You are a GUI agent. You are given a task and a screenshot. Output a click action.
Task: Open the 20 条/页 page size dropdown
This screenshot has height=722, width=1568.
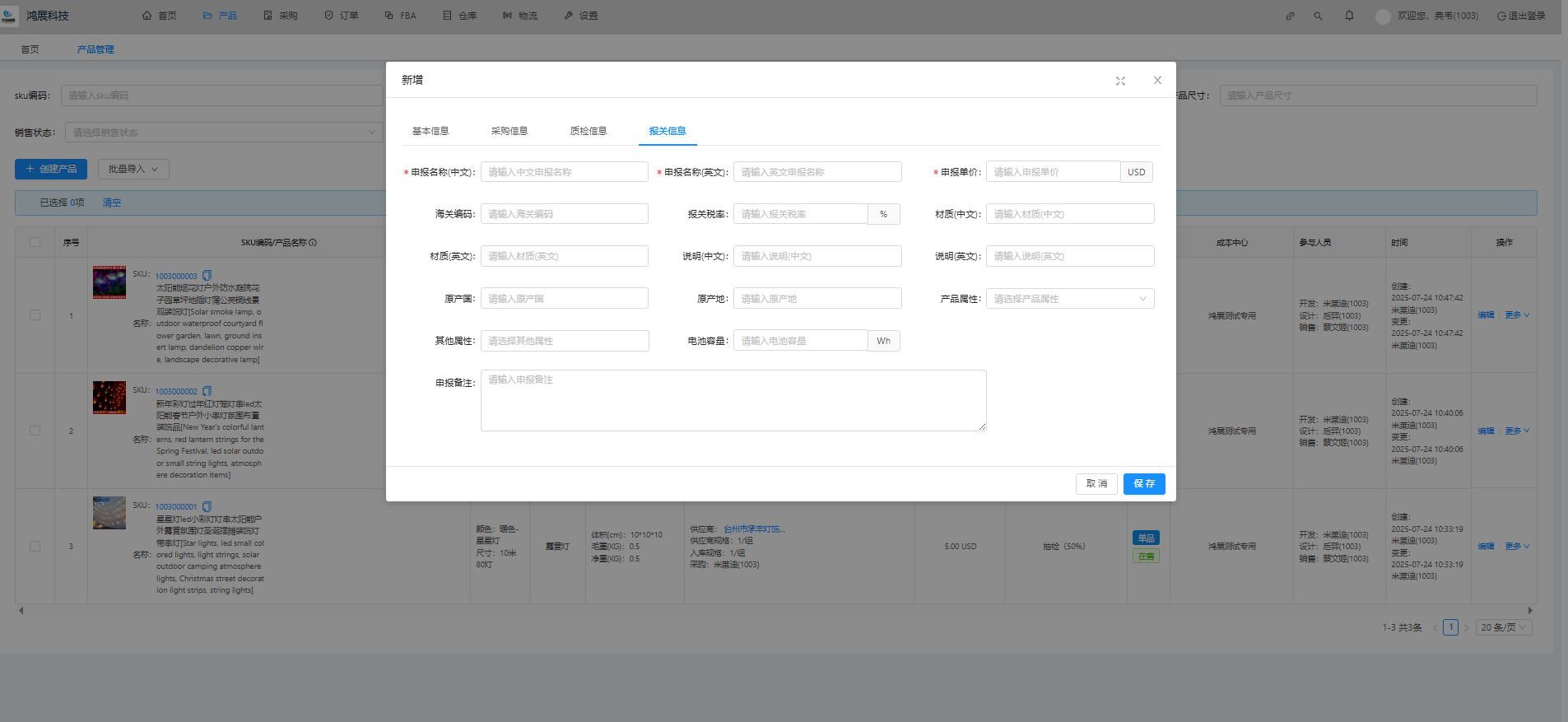pyautogui.click(x=1503, y=627)
